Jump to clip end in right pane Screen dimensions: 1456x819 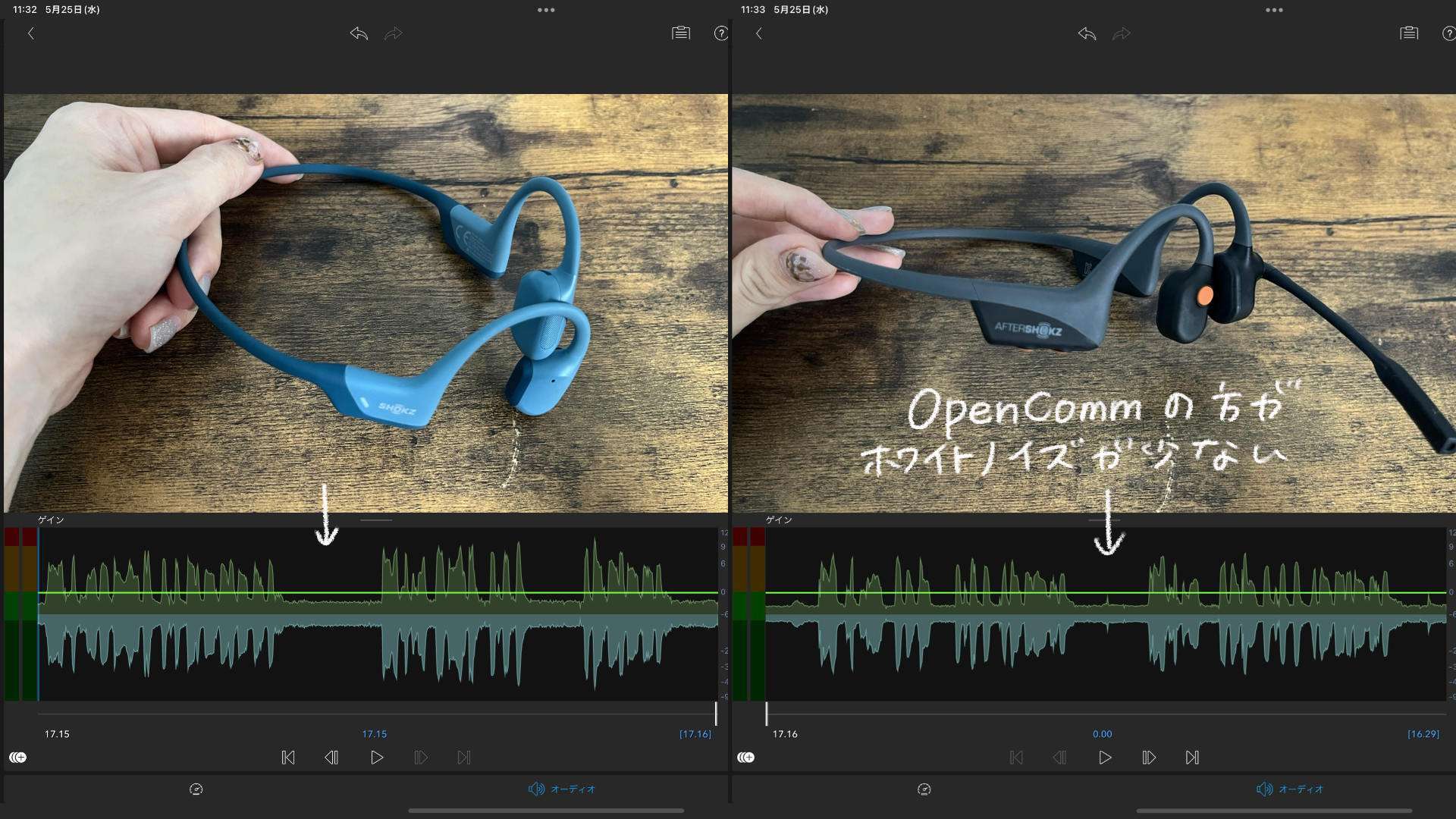(x=1191, y=758)
